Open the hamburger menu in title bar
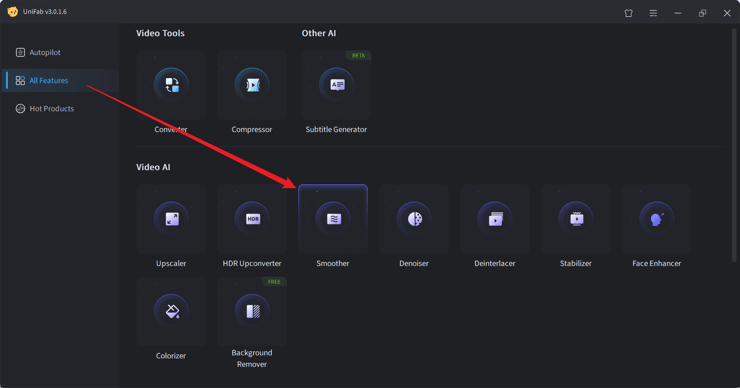The height and width of the screenshot is (388, 740). point(653,13)
